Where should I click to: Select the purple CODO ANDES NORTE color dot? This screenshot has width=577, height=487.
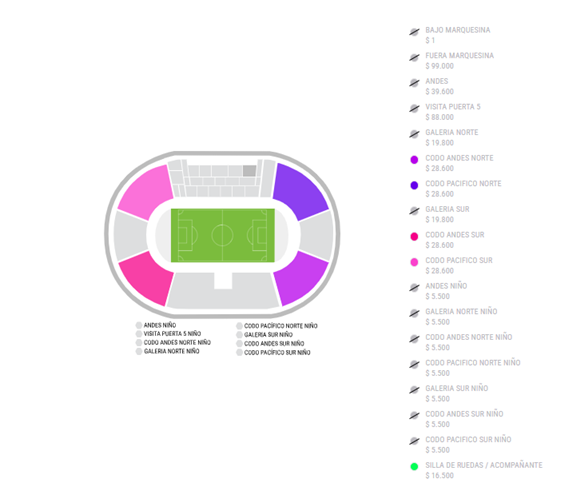[414, 160]
